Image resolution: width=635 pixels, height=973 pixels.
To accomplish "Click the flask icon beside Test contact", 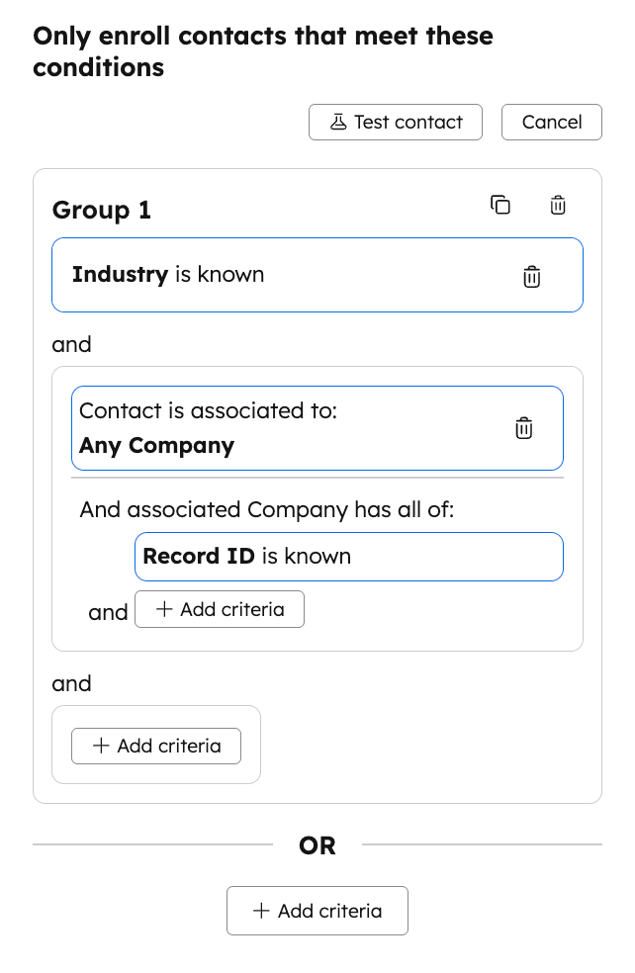I will click(x=339, y=121).
